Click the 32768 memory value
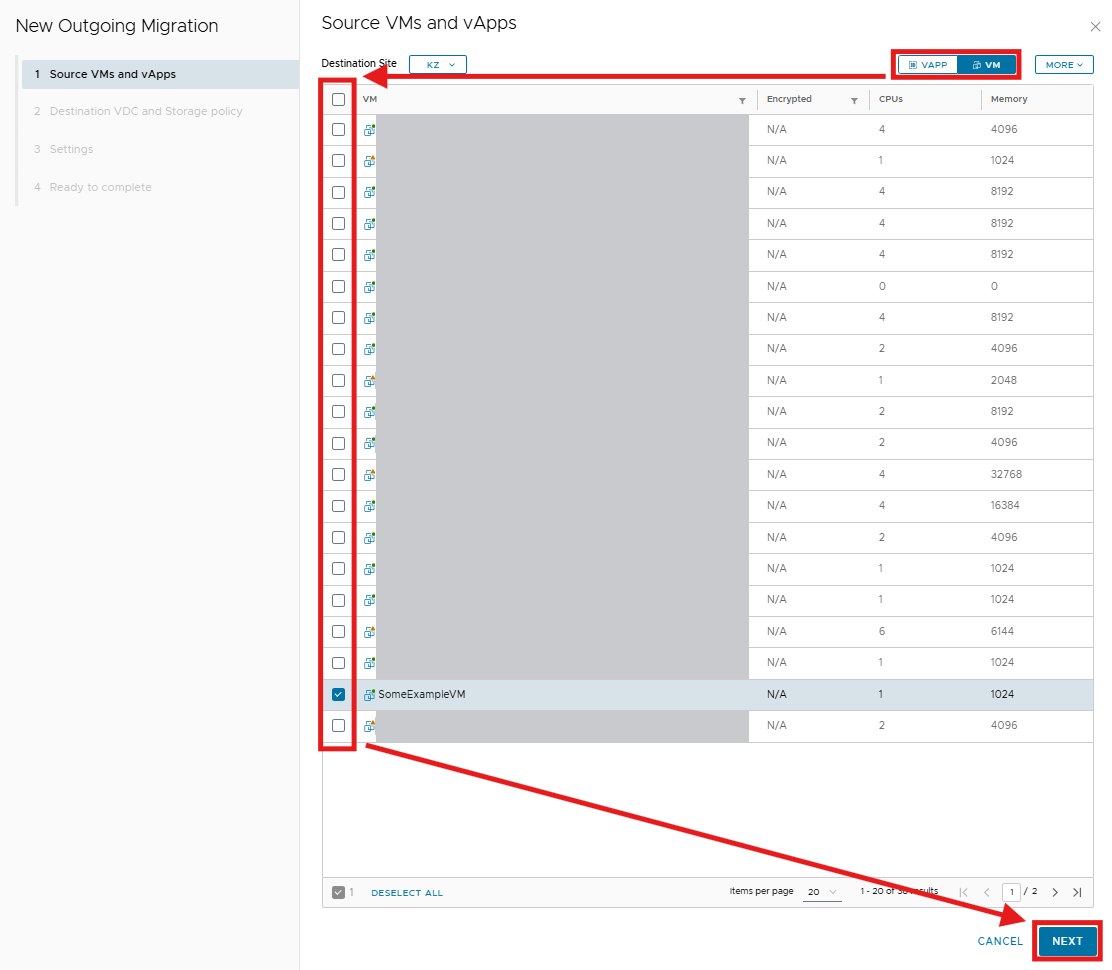This screenshot has height=970, width=1112. (1006, 474)
